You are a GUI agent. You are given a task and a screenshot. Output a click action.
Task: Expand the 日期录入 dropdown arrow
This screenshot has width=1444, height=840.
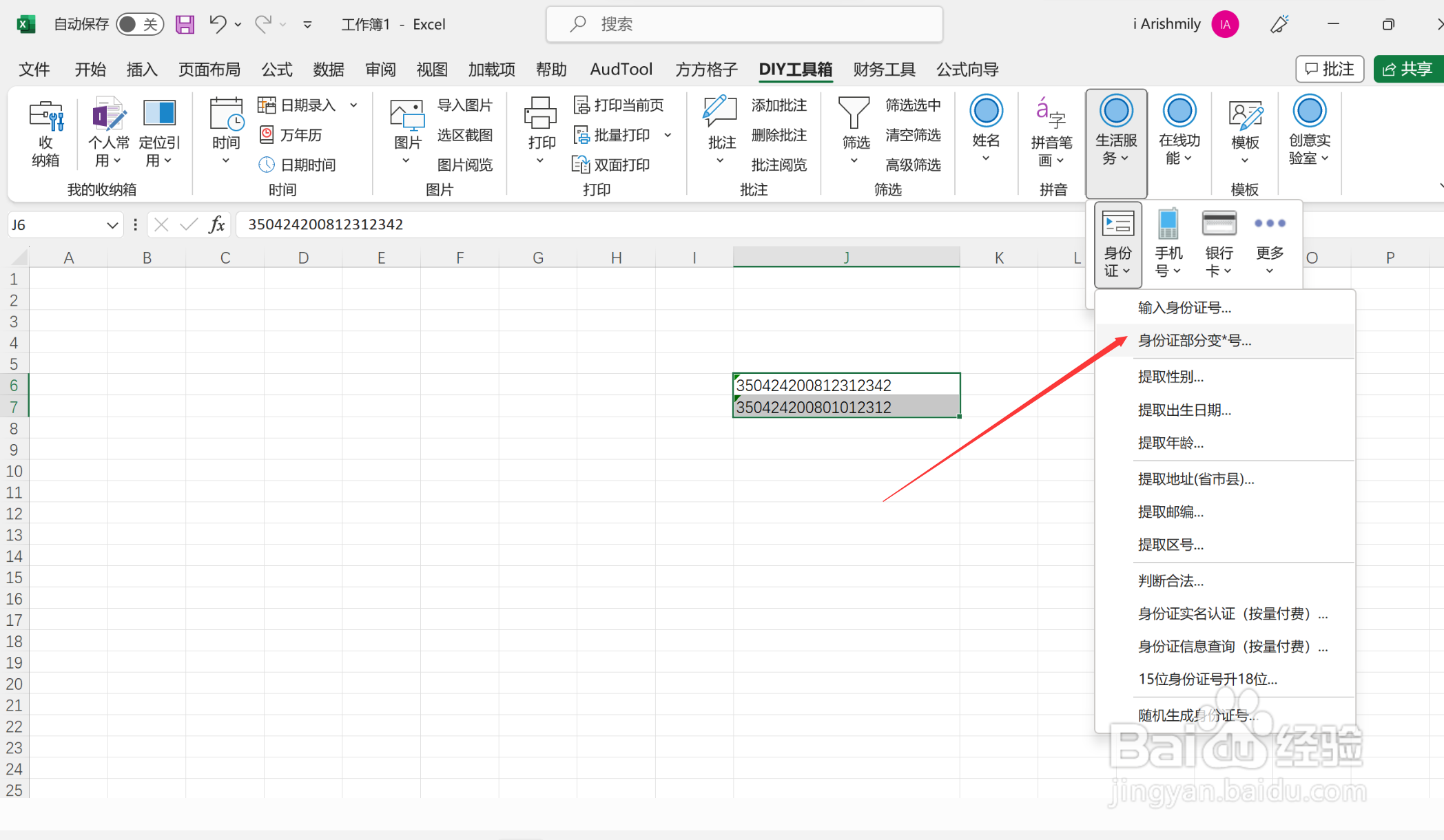(353, 105)
